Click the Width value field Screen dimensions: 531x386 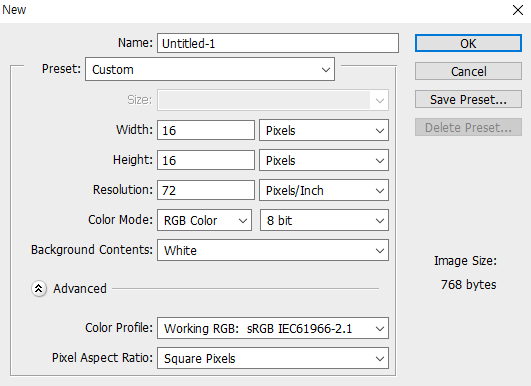tap(206, 130)
